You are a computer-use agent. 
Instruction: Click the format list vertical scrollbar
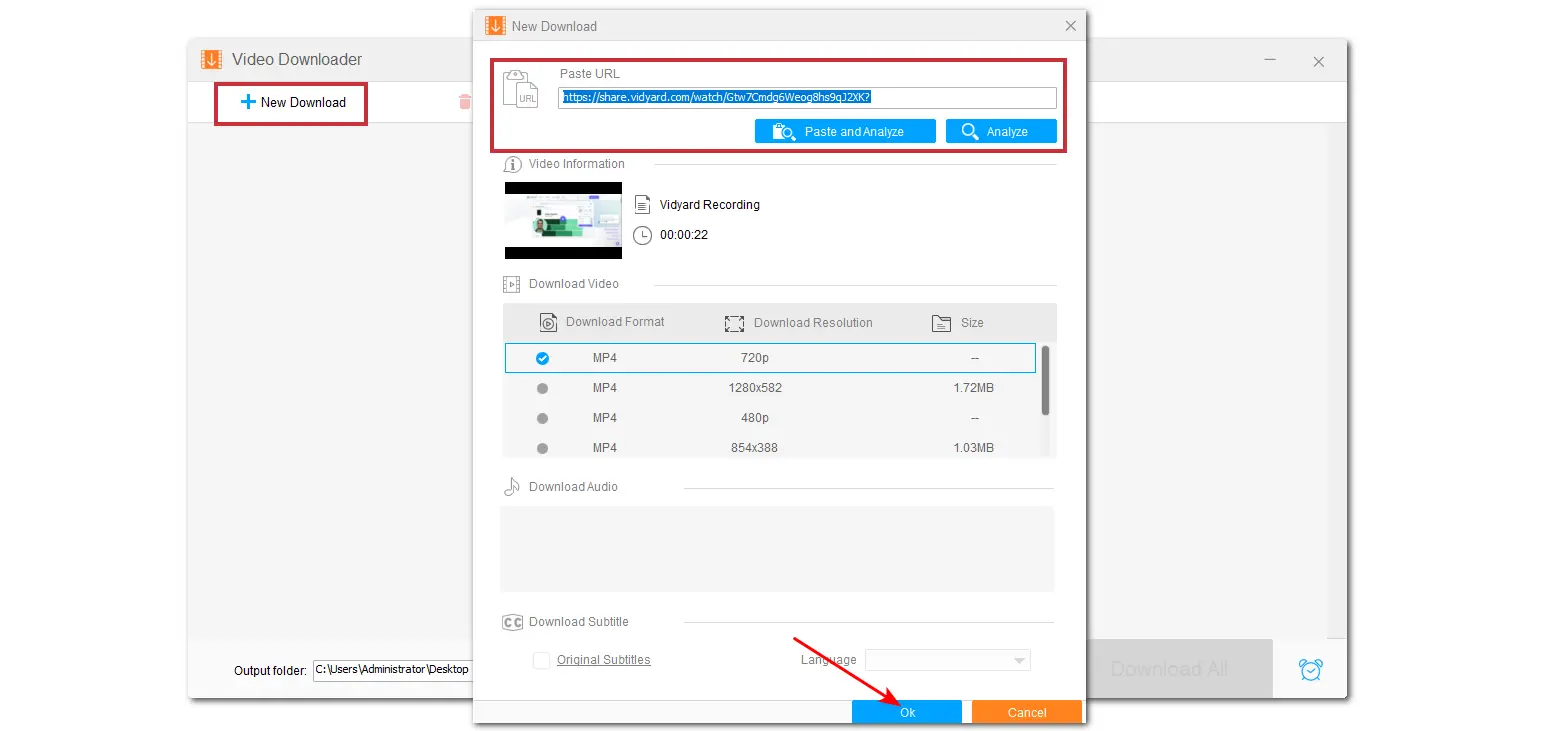(x=1045, y=381)
